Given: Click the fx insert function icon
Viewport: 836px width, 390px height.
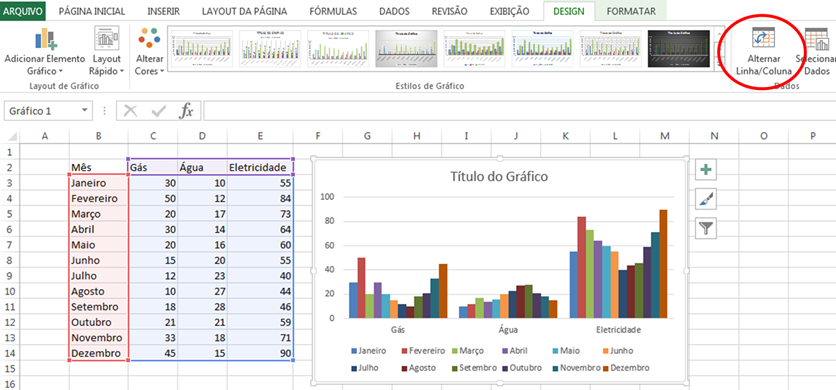Looking at the screenshot, I should pyautogui.click(x=186, y=111).
